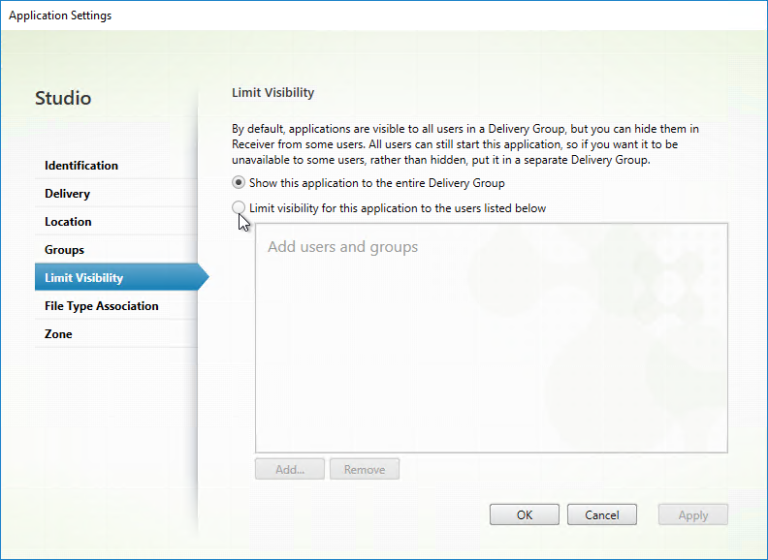Select Groups in the sidebar
The width and height of the screenshot is (768, 560).
tap(64, 250)
